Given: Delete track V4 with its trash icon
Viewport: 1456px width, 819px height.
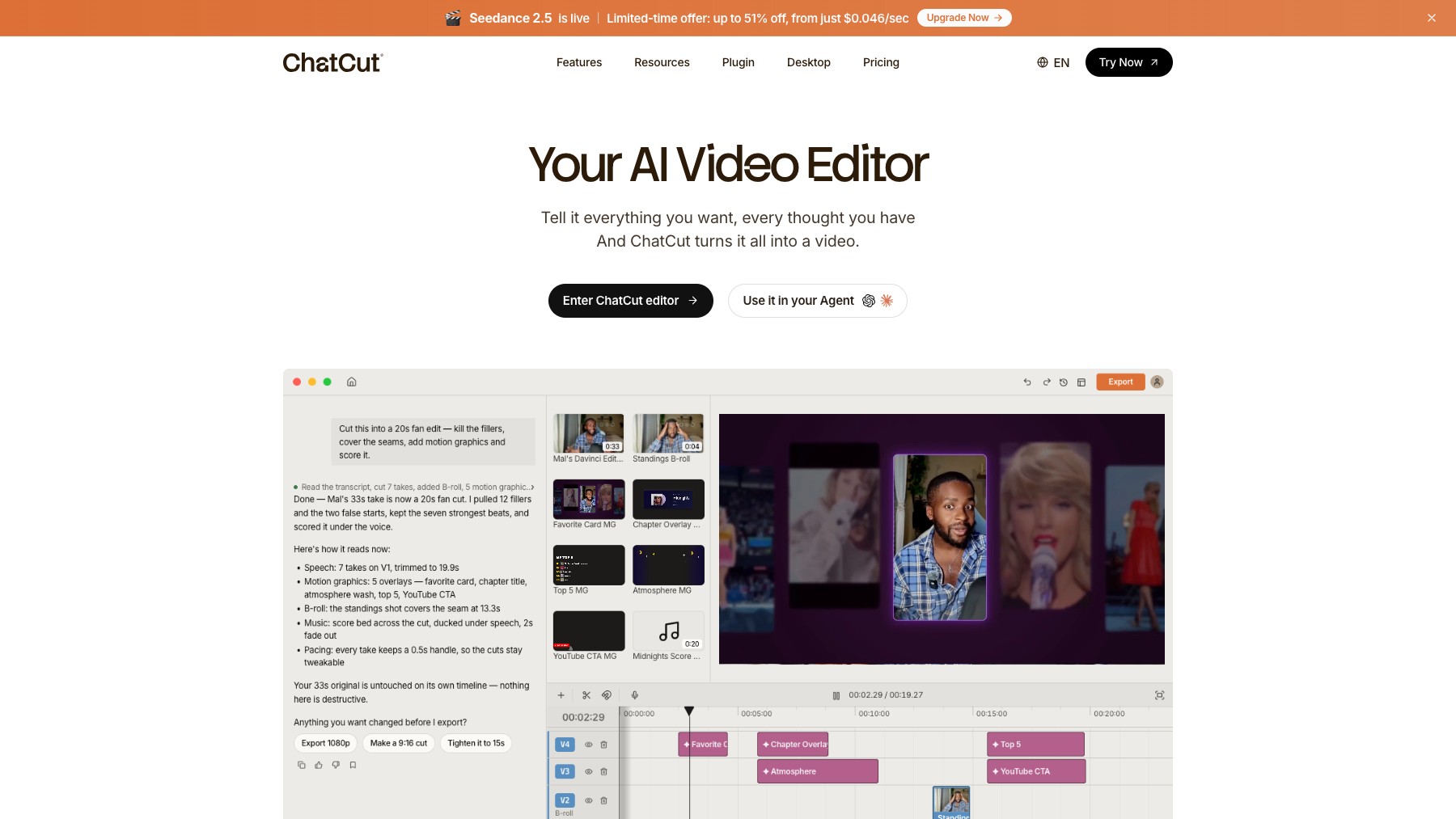Looking at the screenshot, I should point(603,745).
